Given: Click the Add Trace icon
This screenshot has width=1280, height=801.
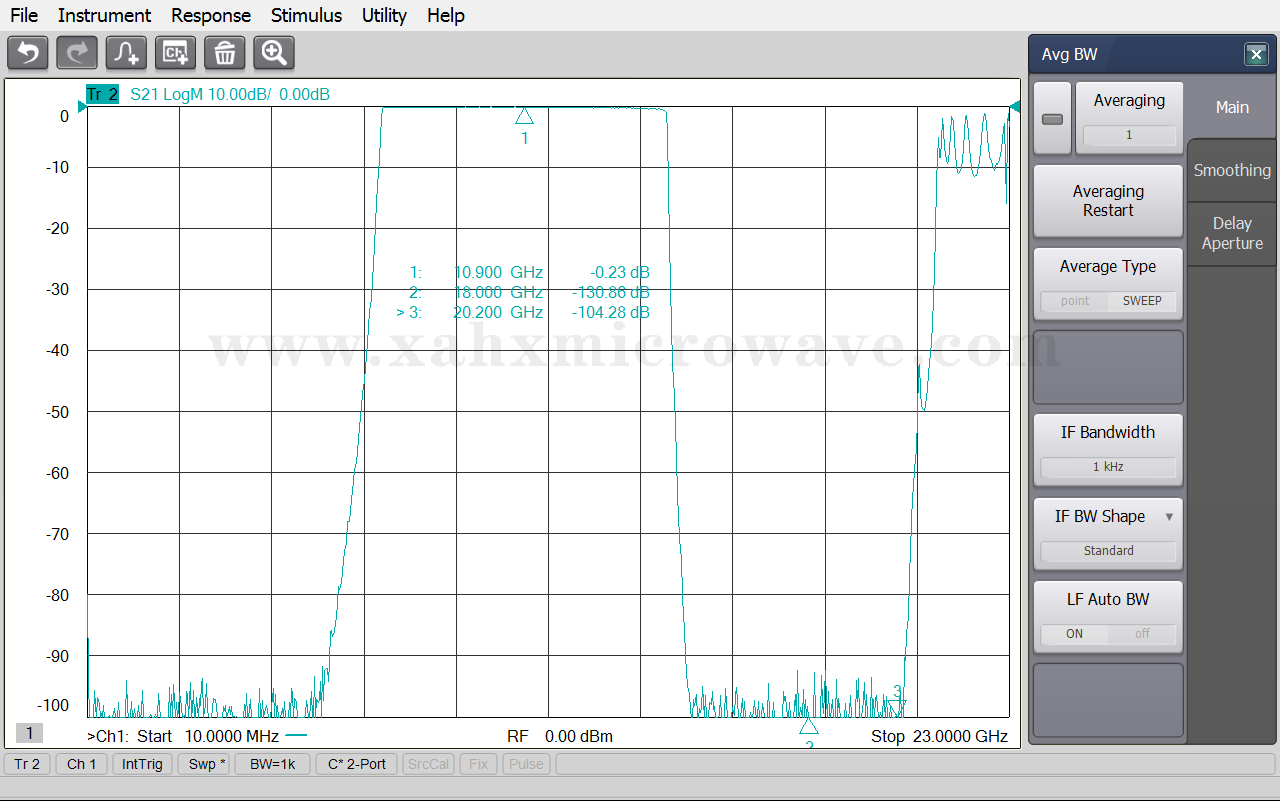Looking at the screenshot, I should click(x=126, y=53).
